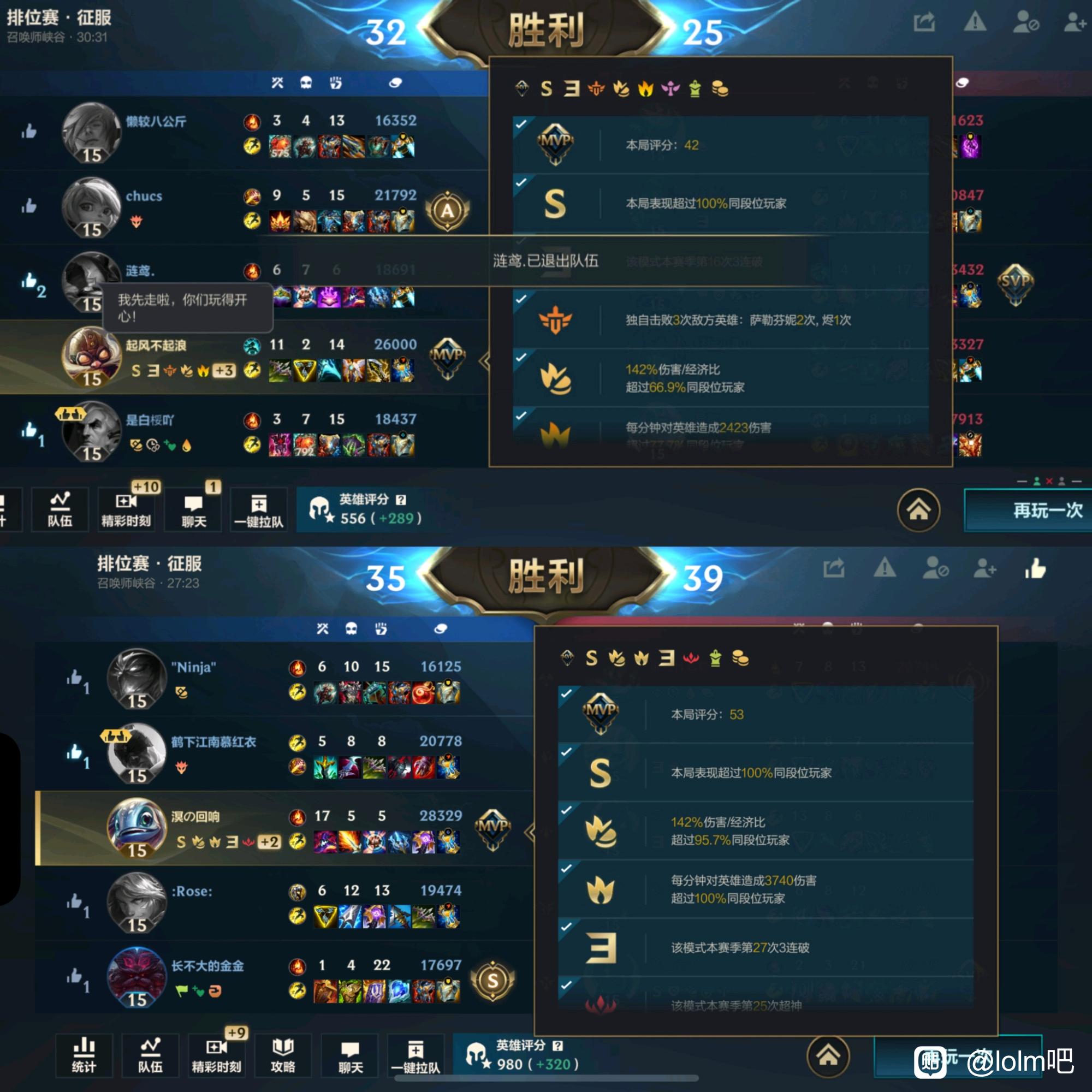The height and width of the screenshot is (1092, 1092).
Task: Click the home button beside 再玩一次
Action: click(918, 510)
